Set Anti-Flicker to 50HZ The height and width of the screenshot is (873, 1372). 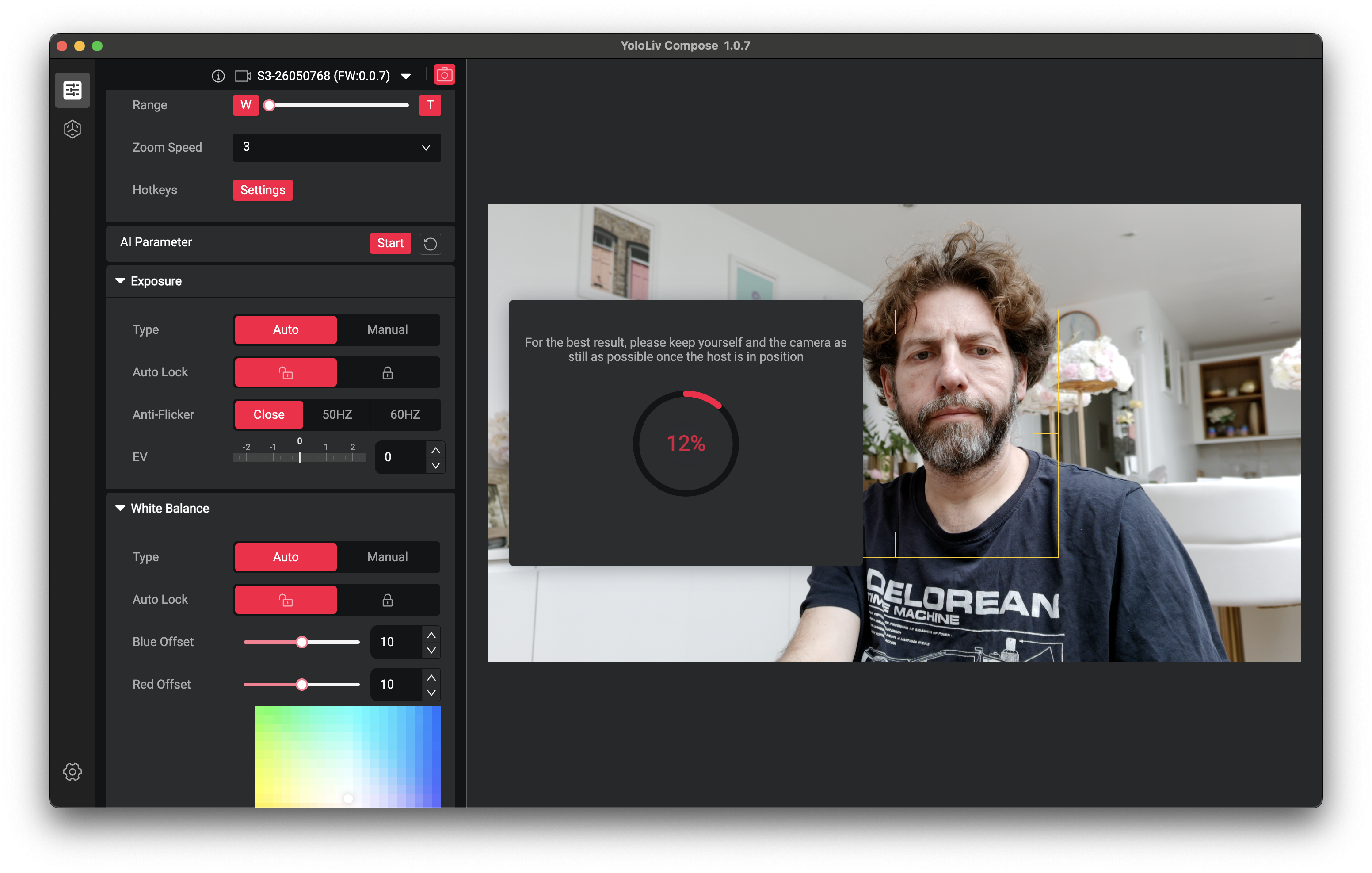[337, 414]
